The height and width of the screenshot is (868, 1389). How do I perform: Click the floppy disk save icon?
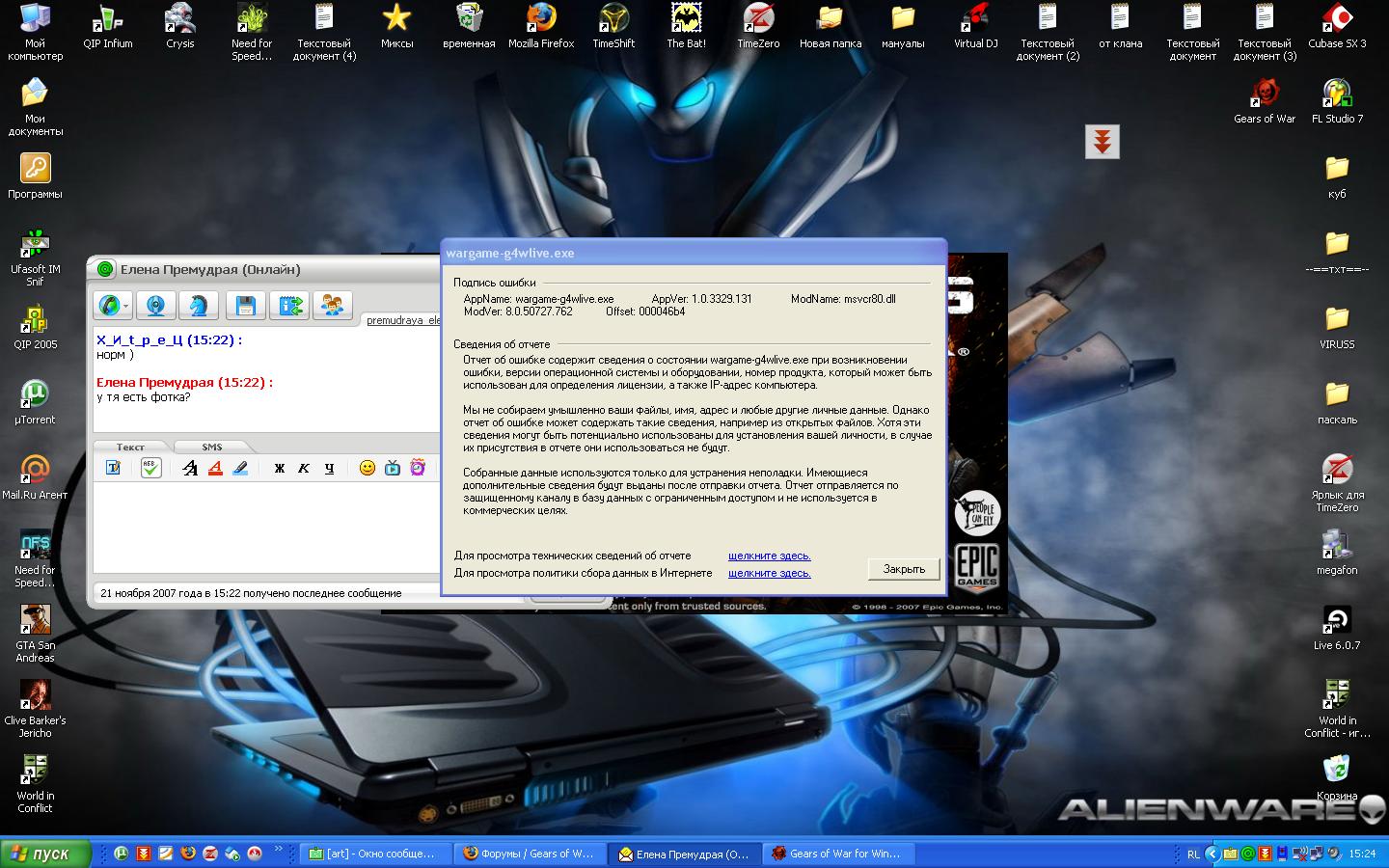click(246, 306)
